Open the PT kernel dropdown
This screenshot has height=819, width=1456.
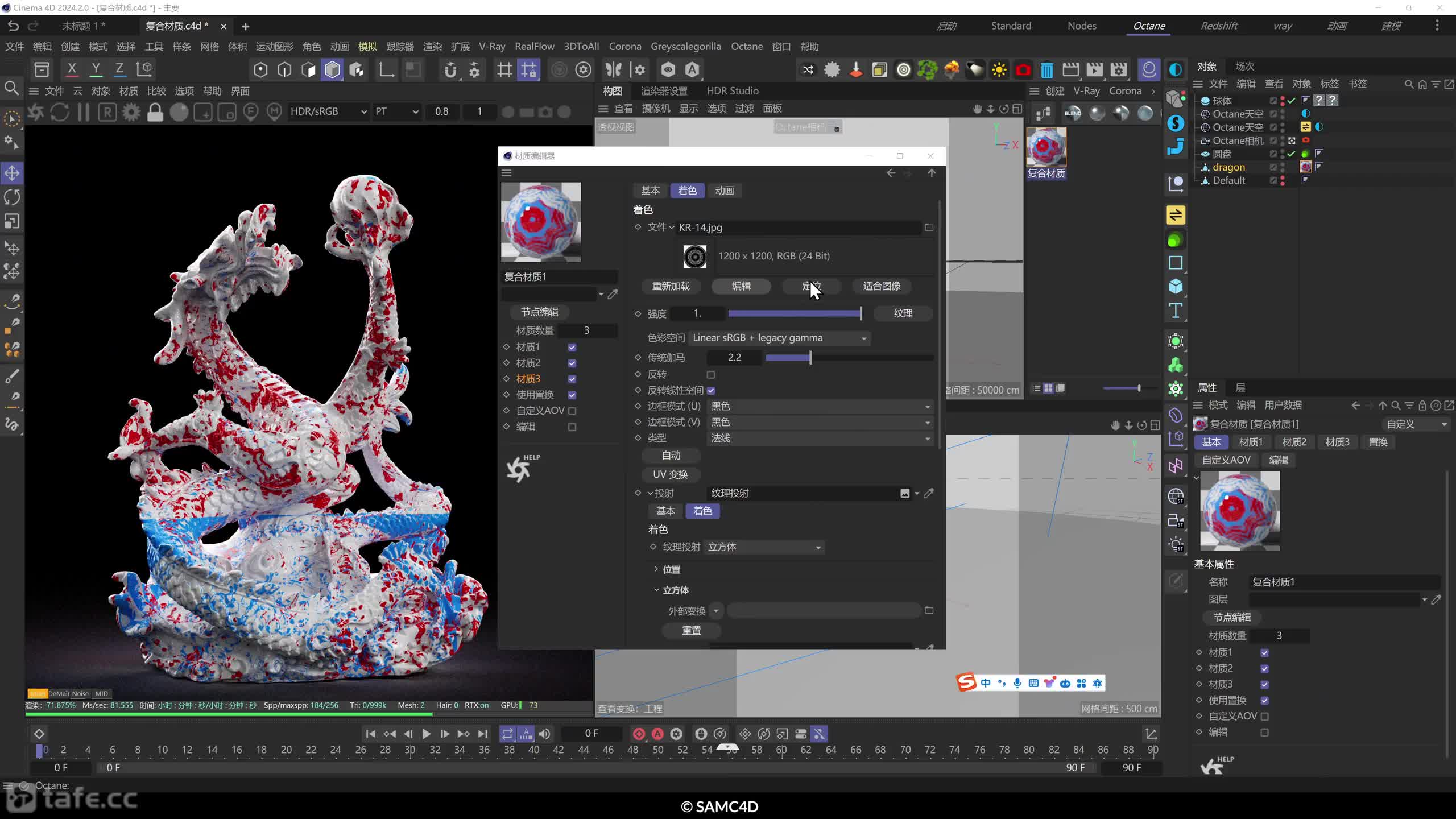396,111
